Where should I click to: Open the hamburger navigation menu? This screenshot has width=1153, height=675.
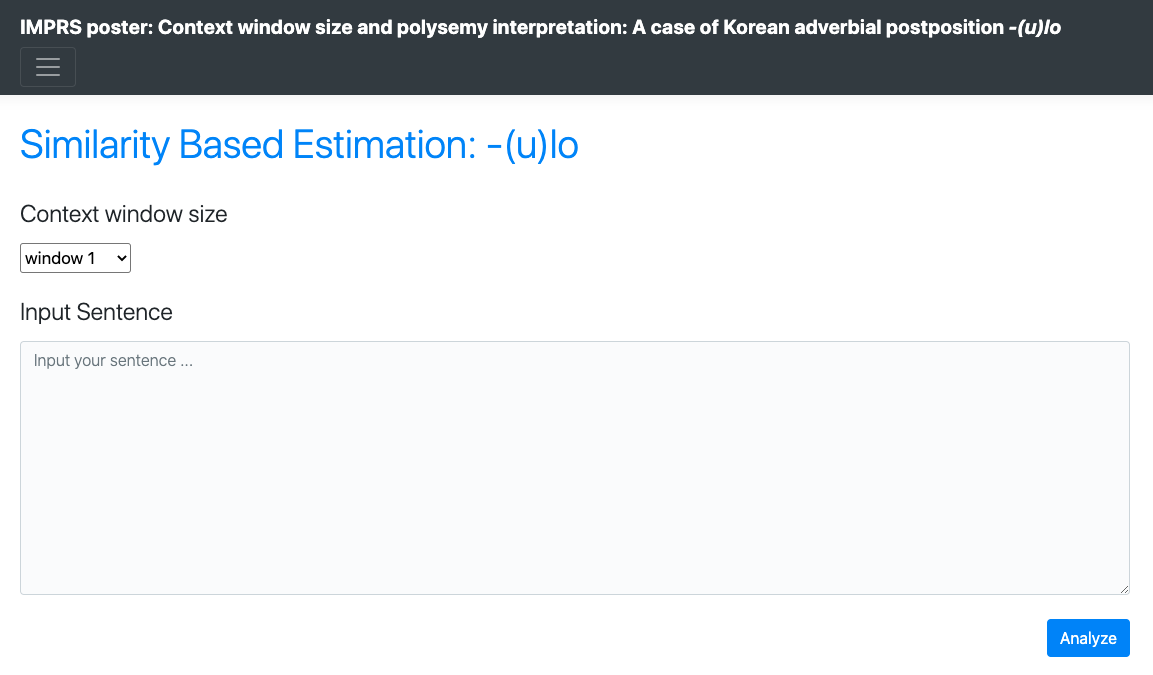pos(48,67)
